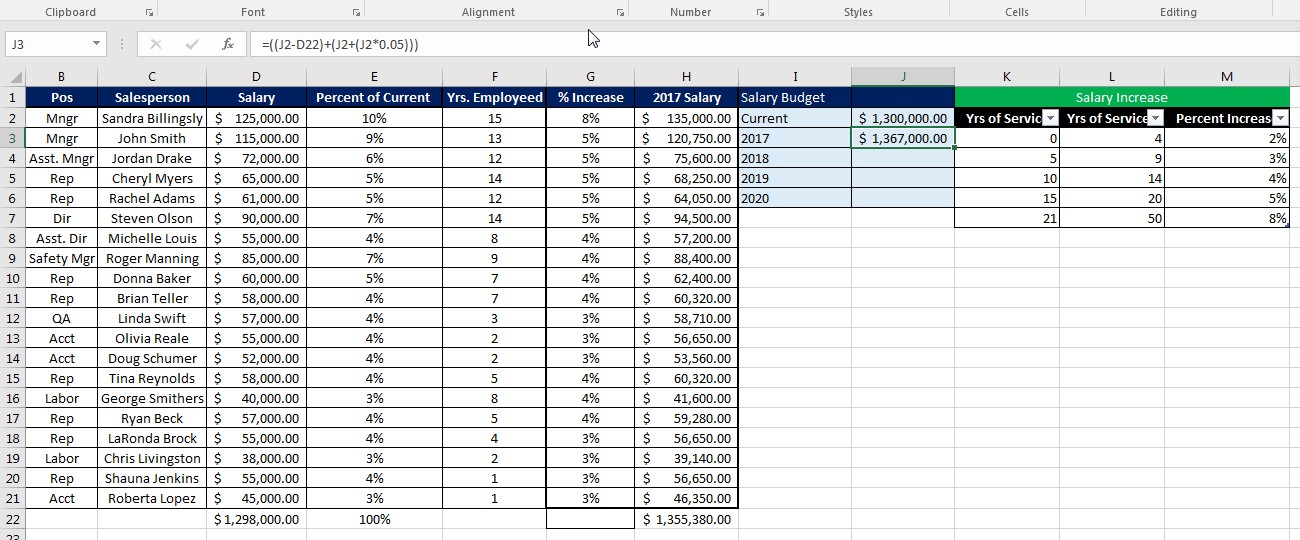This screenshot has height=540, width=1300.
Task: Click the 2020 label cell
Action: point(795,198)
